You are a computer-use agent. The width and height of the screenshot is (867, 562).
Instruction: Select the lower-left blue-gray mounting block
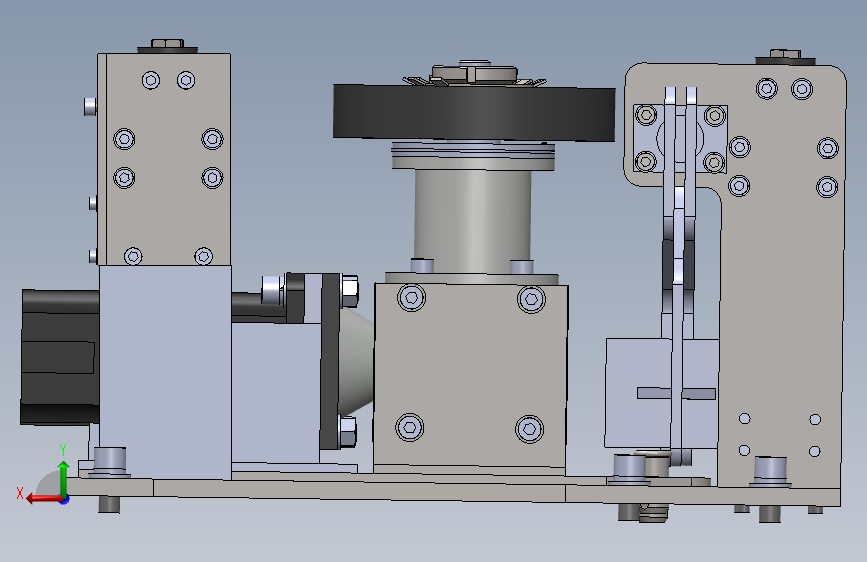[x=165, y=372]
